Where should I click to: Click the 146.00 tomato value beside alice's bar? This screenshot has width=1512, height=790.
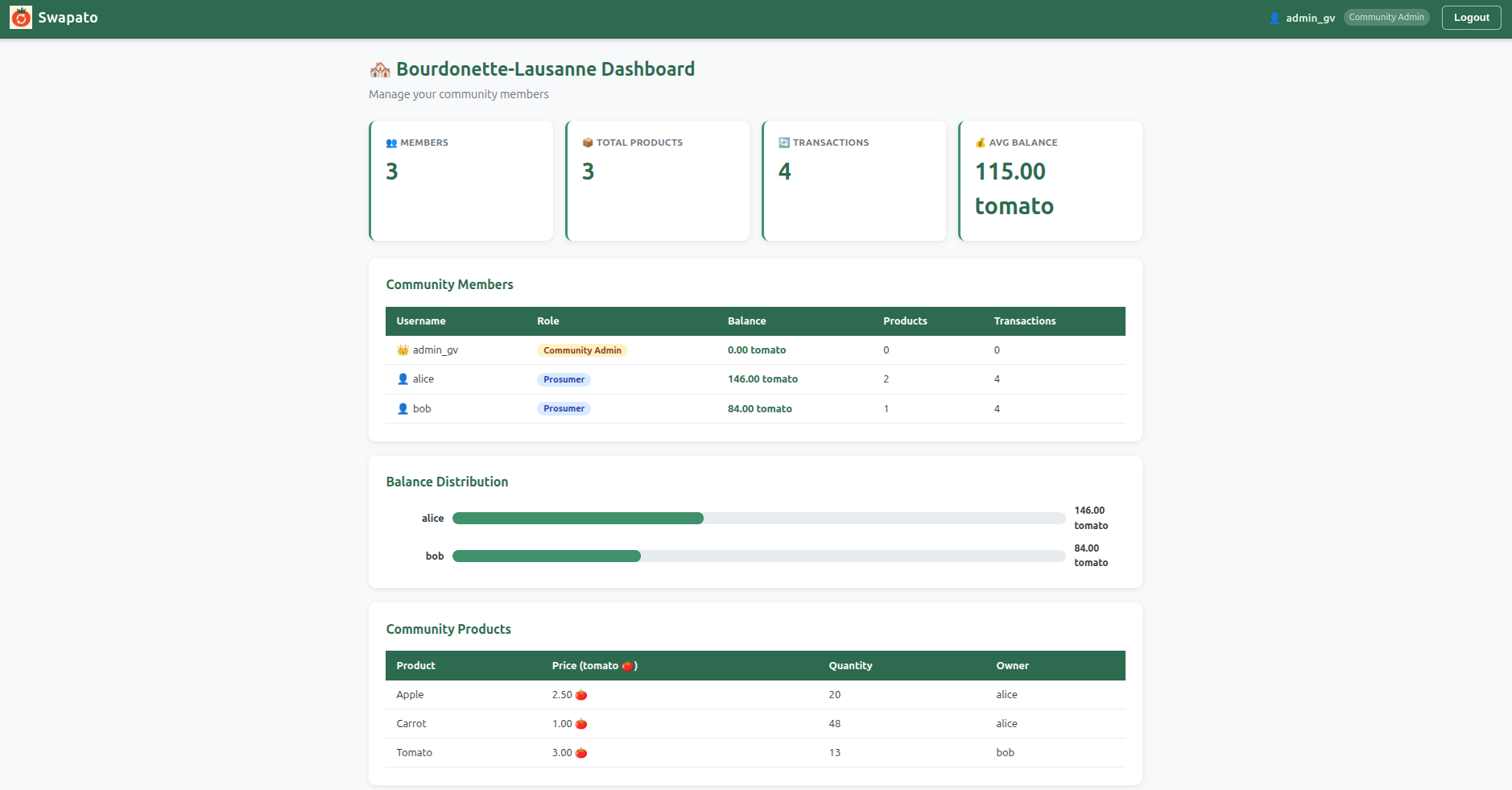click(x=1091, y=518)
